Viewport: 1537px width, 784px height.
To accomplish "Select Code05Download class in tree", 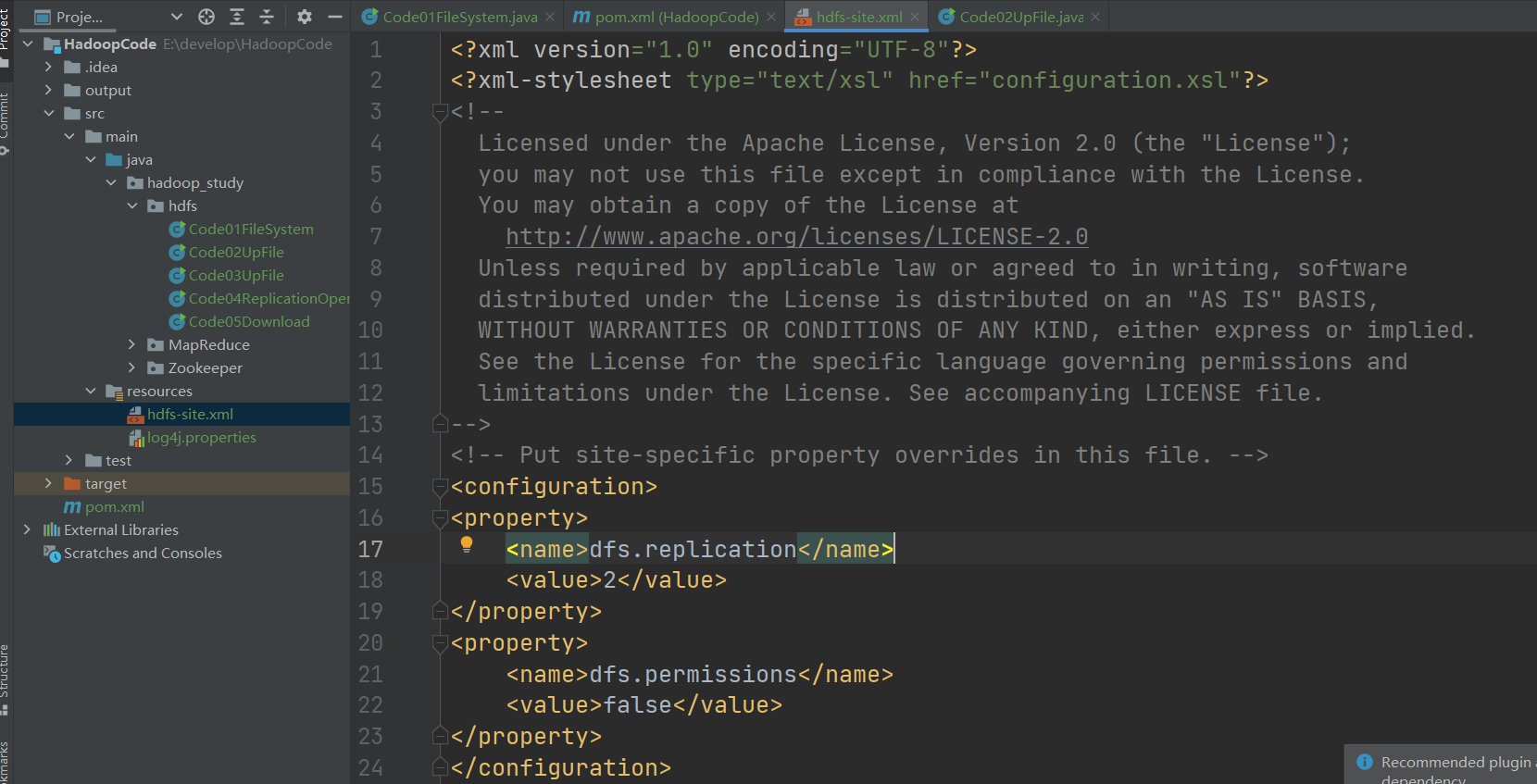I will pos(249,321).
